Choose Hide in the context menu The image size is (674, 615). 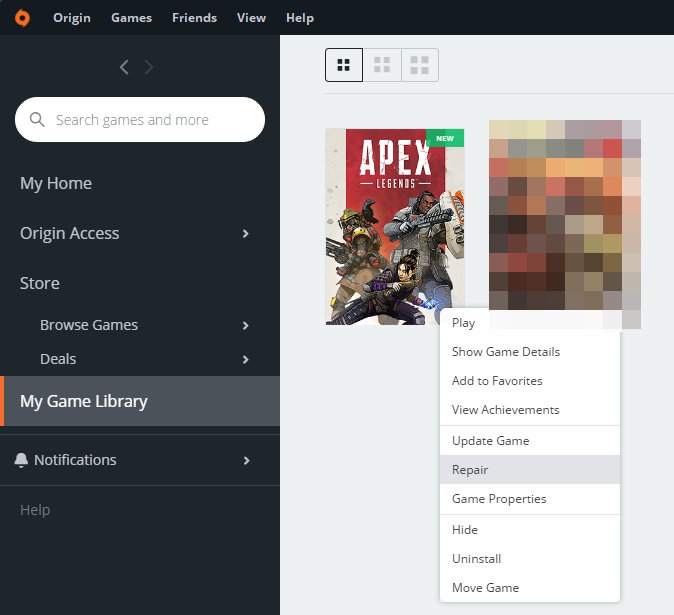tap(530, 530)
